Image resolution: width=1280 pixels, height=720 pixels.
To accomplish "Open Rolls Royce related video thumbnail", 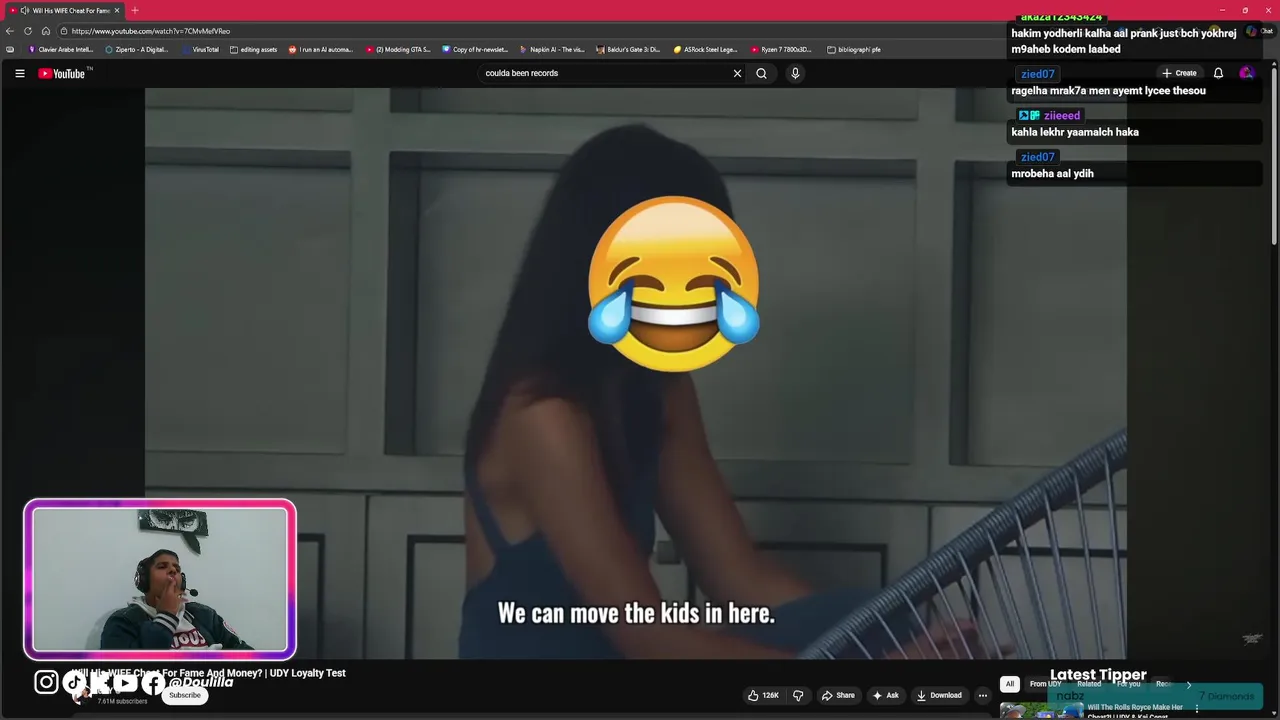I will click(1042, 711).
